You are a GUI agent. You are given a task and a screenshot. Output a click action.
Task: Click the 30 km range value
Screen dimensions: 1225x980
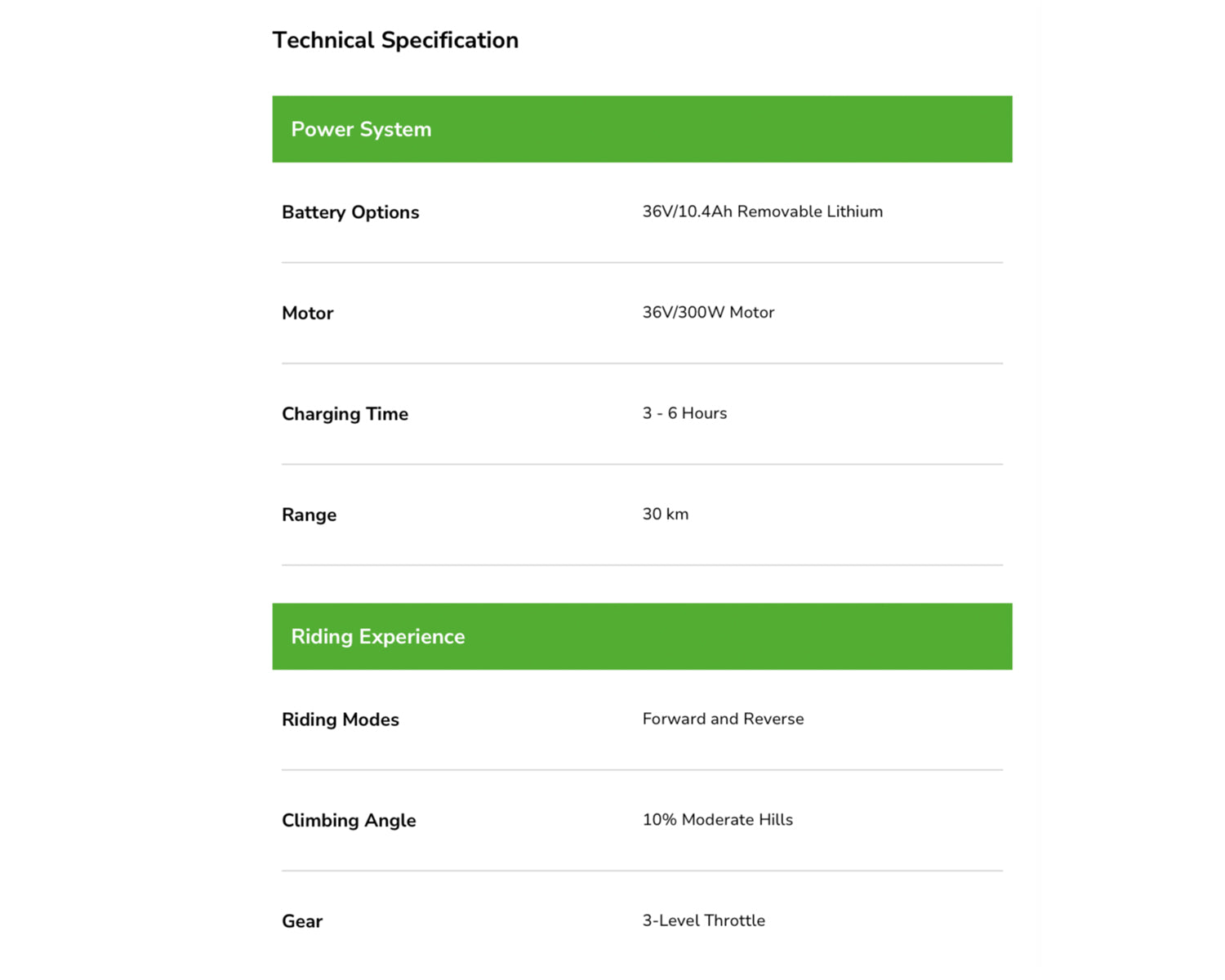click(665, 514)
